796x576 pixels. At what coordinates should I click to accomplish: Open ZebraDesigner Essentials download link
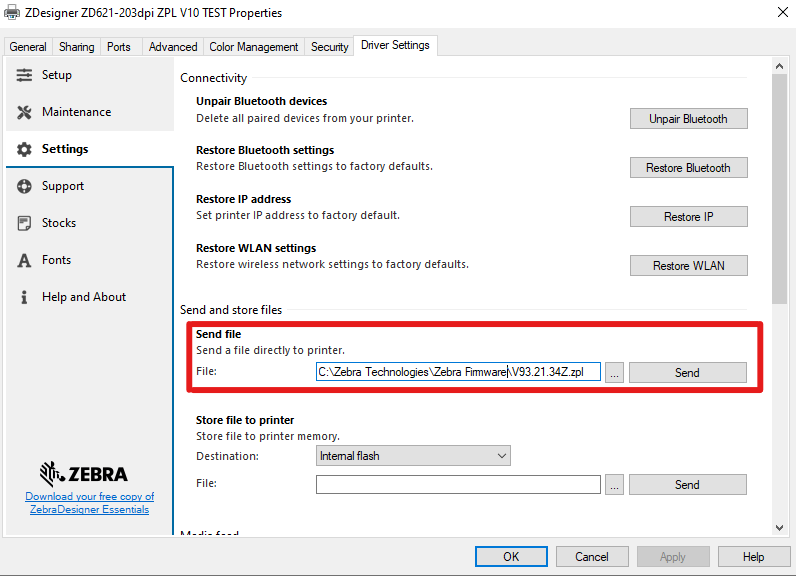[x=90, y=503]
